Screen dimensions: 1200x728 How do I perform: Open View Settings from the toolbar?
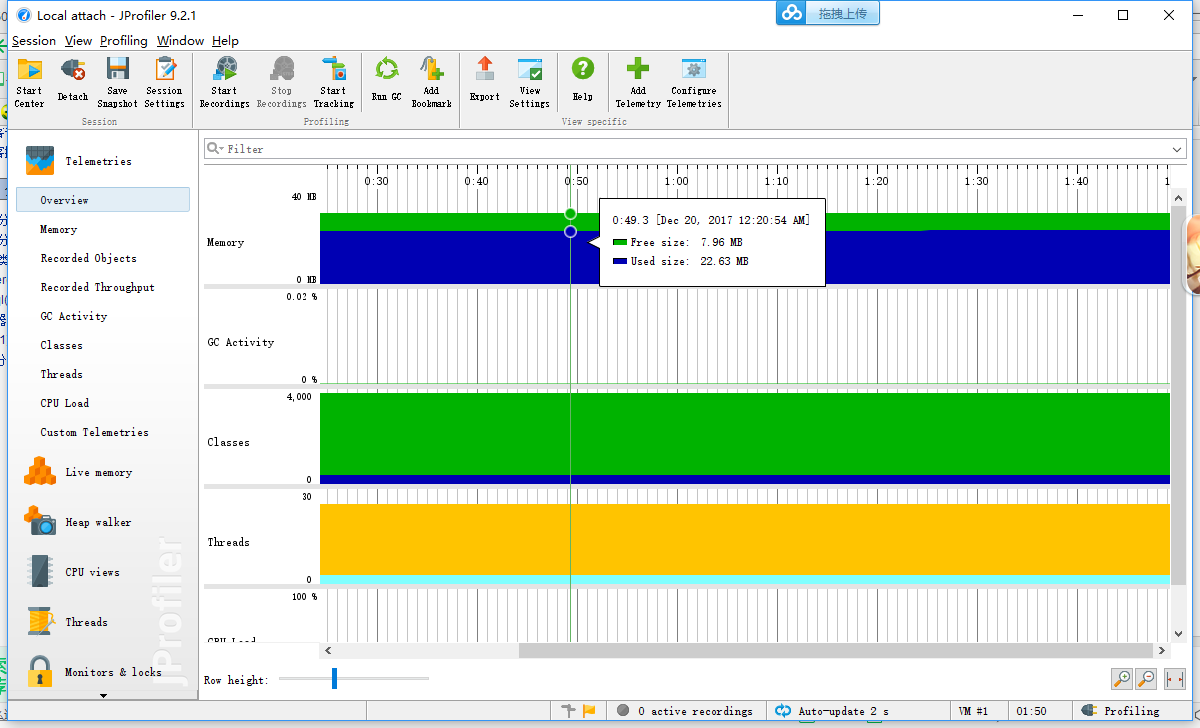point(530,82)
